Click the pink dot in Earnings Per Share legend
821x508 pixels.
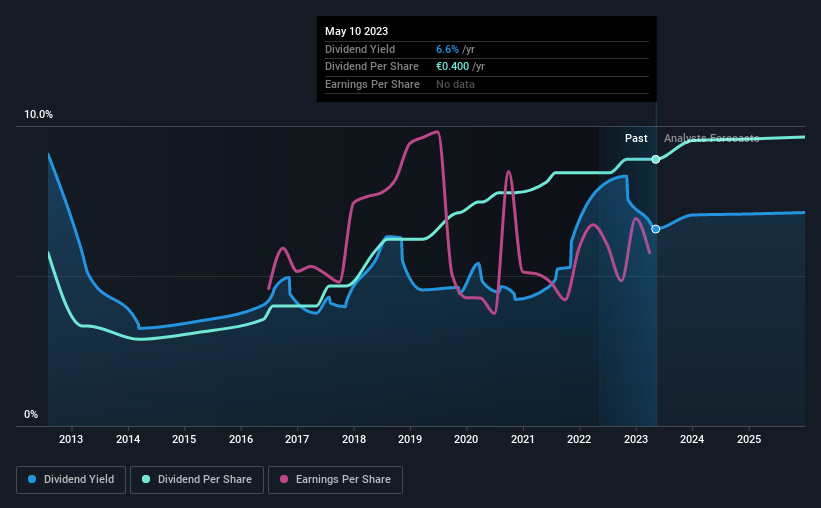[284, 479]
